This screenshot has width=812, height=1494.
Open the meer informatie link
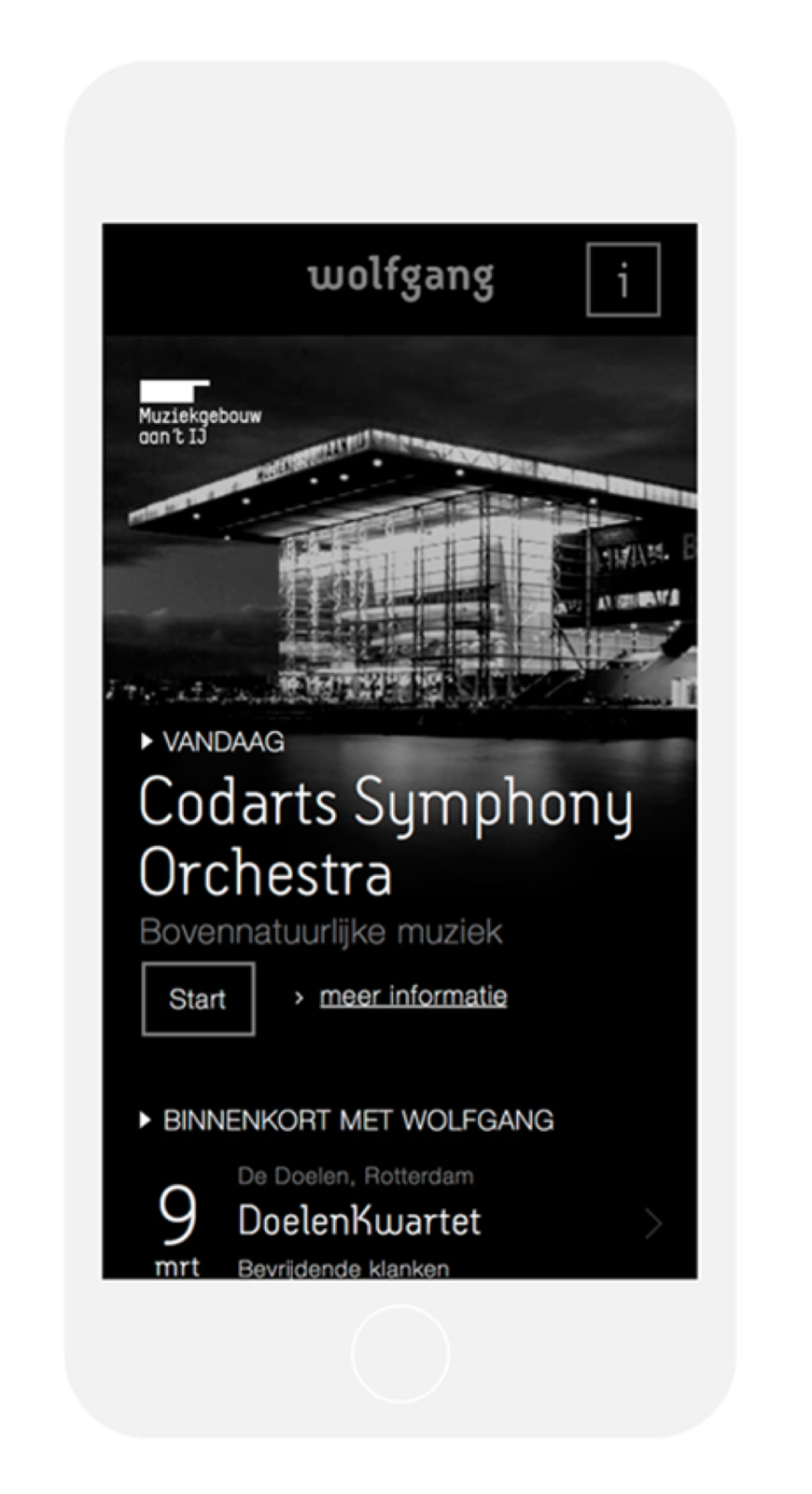tap(413, 996)
